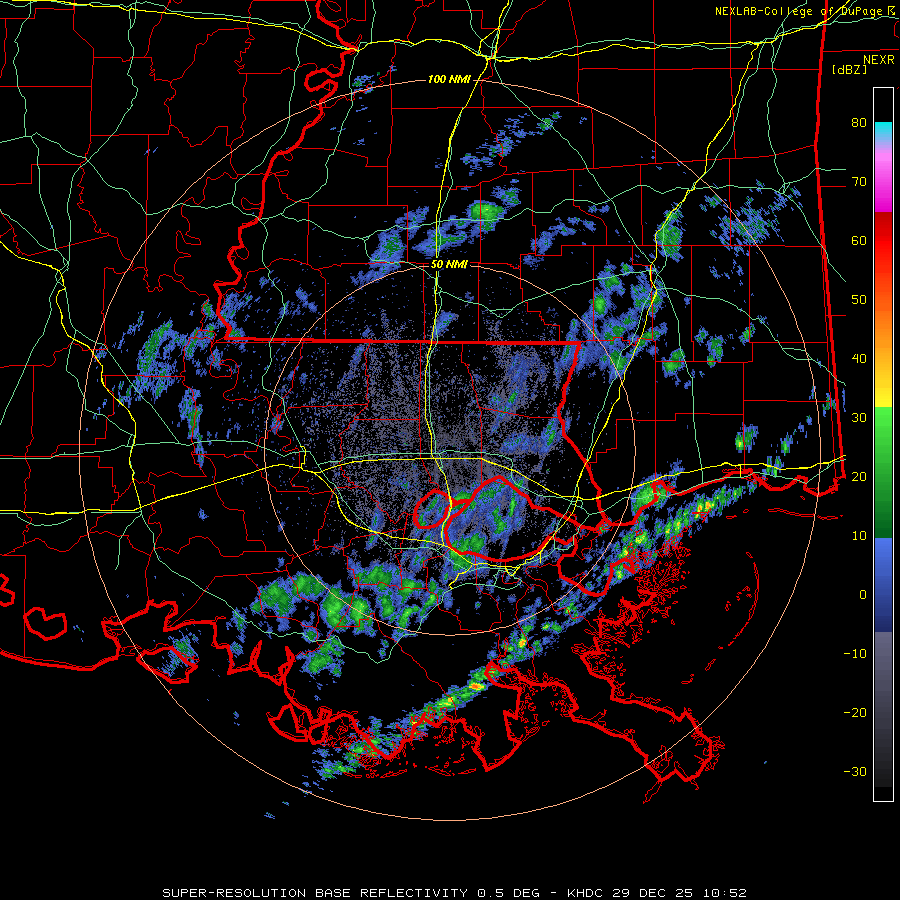Click the blue segment of the color scale
Viewport: 900px width, 900px height.
click(883, 585)
